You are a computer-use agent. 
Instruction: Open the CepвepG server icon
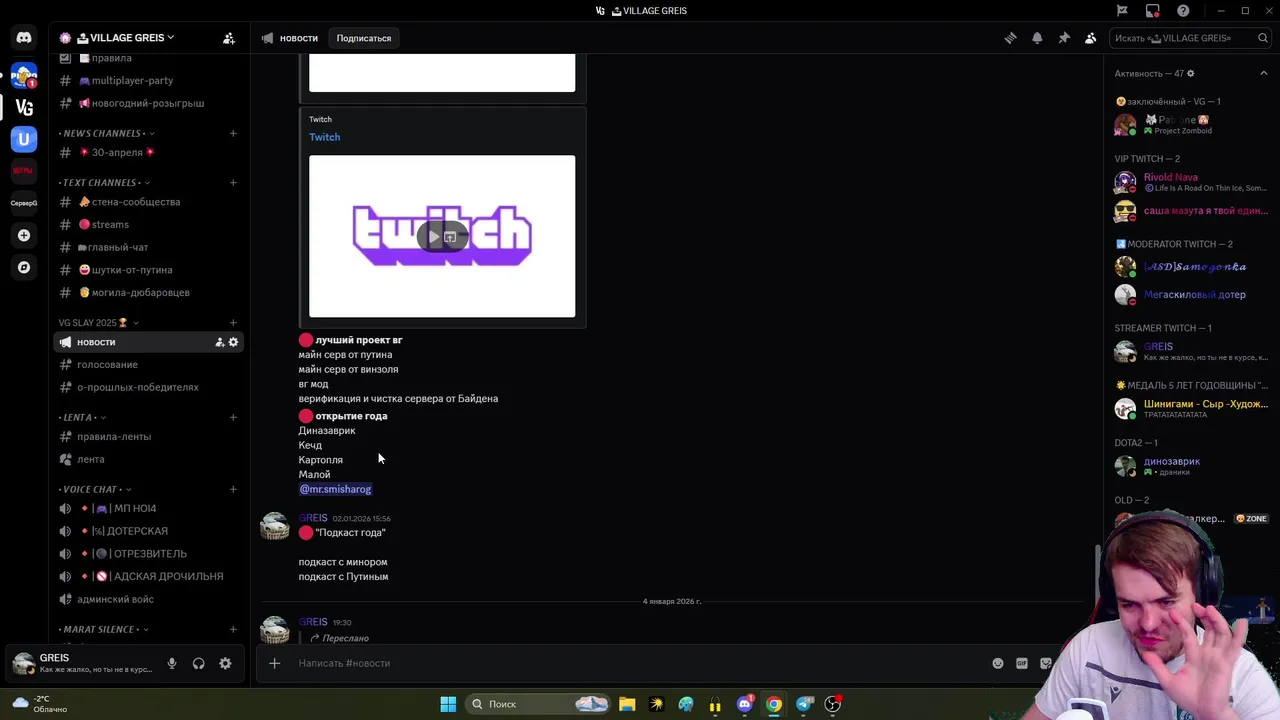click(x=24, y=203)
